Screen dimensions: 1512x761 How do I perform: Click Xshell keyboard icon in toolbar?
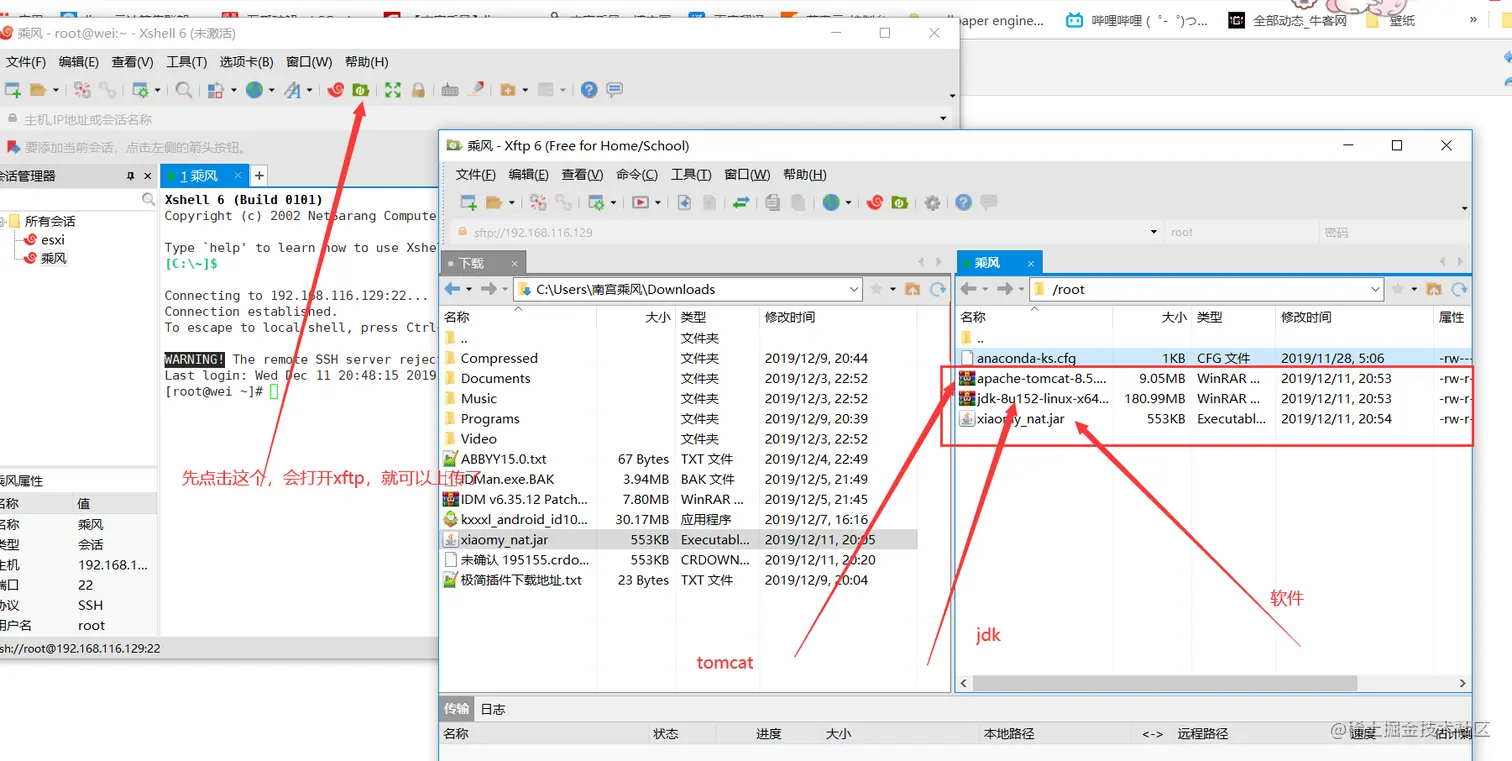(450, 90)
